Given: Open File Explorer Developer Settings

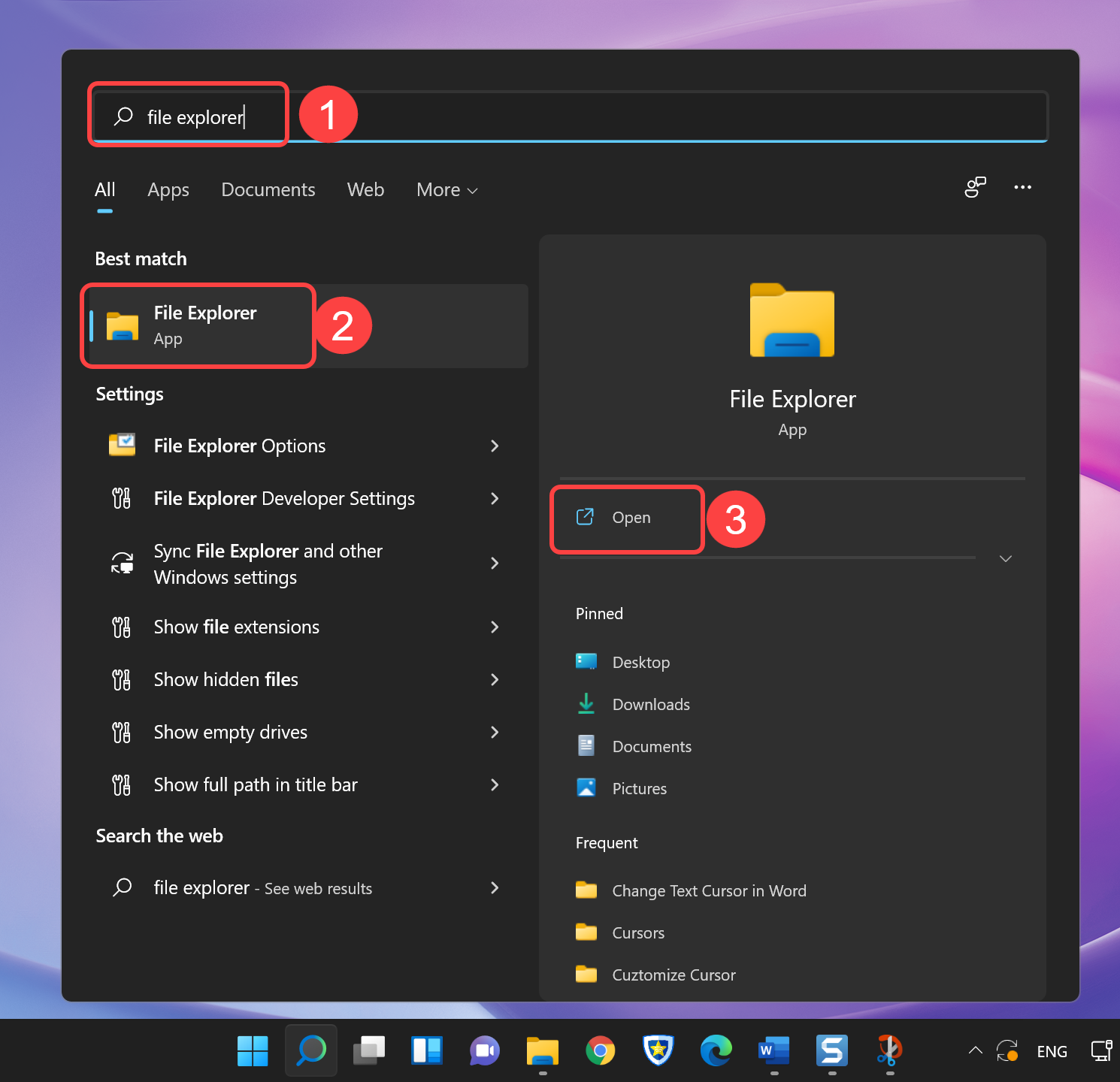Looking at the screenshot, I should pyautogui.click(x=309, y=498).
